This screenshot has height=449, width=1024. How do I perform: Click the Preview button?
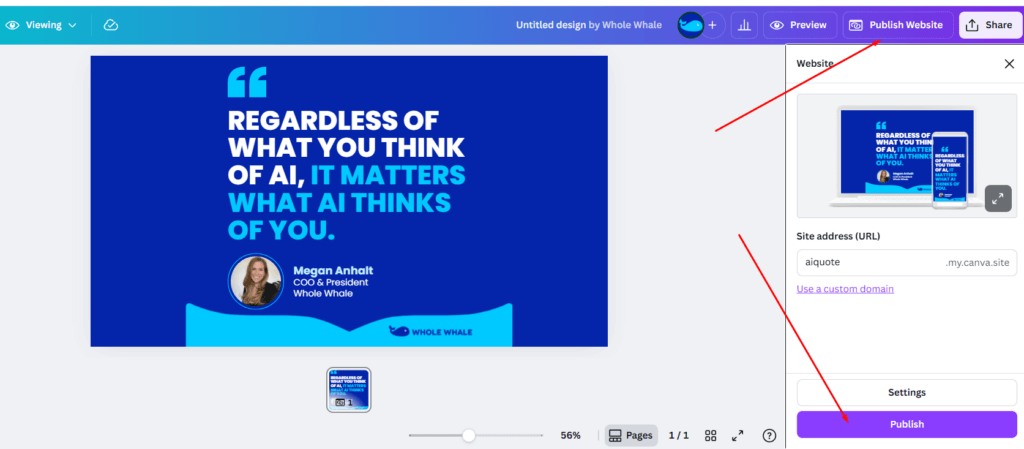pos(799,25)
